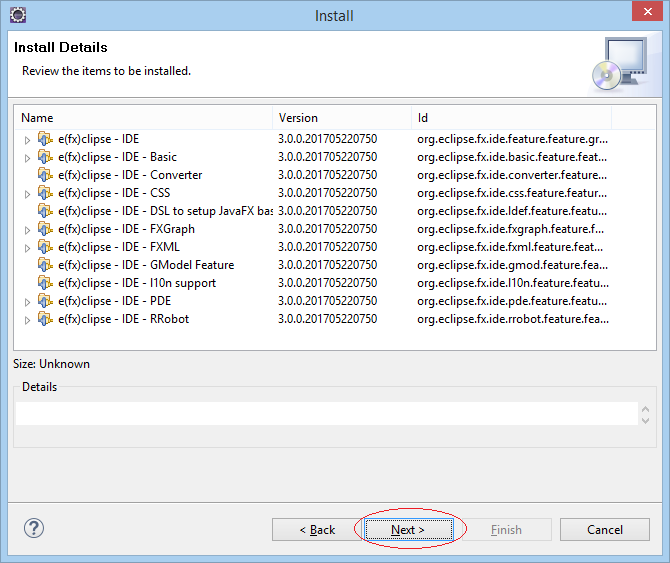Go back with the < Back button
This screenshot has width=670, height=563.
[x=317, y=530]
